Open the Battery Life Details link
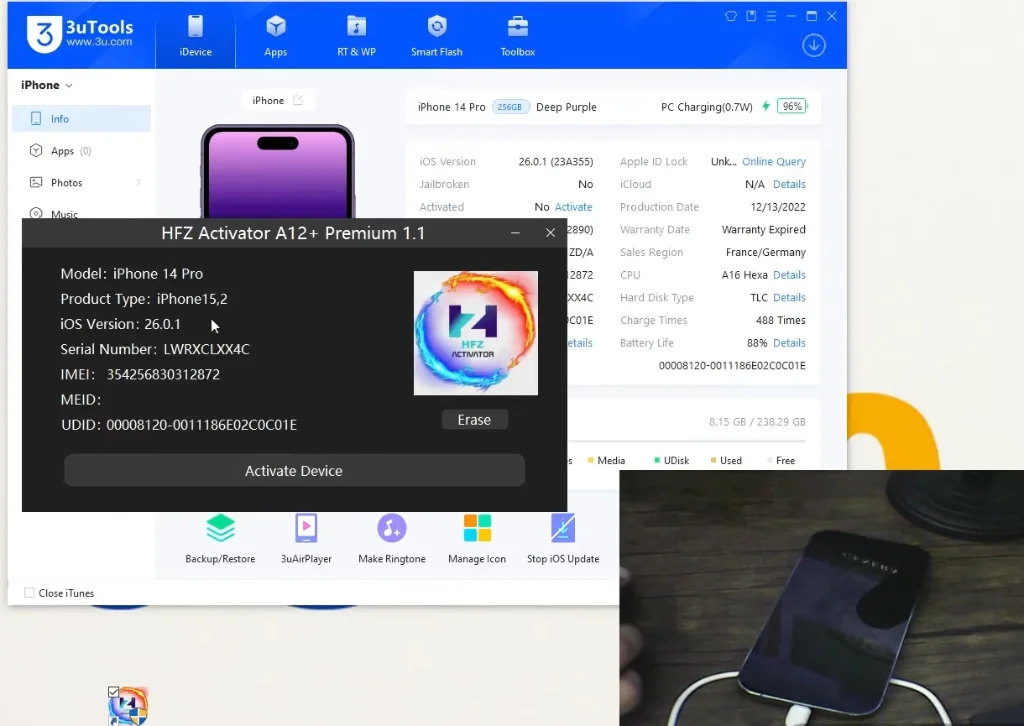Screen dimensions: 1024x726 tap(789, 343)
